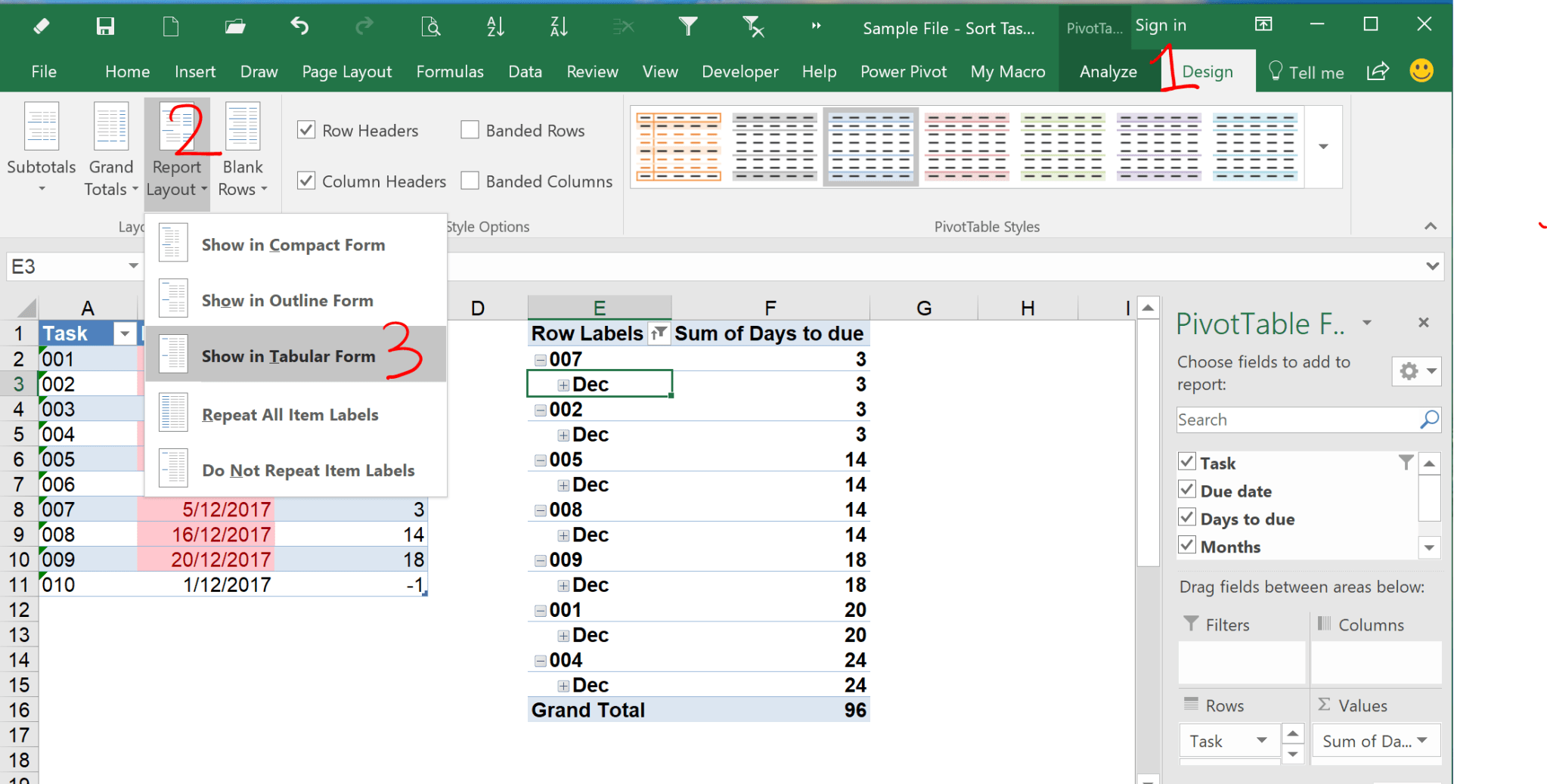This screenshot has height=784, width=1547.
Task: Apply the orange PivotTable style swatch
Action: (x=678, y=147)
